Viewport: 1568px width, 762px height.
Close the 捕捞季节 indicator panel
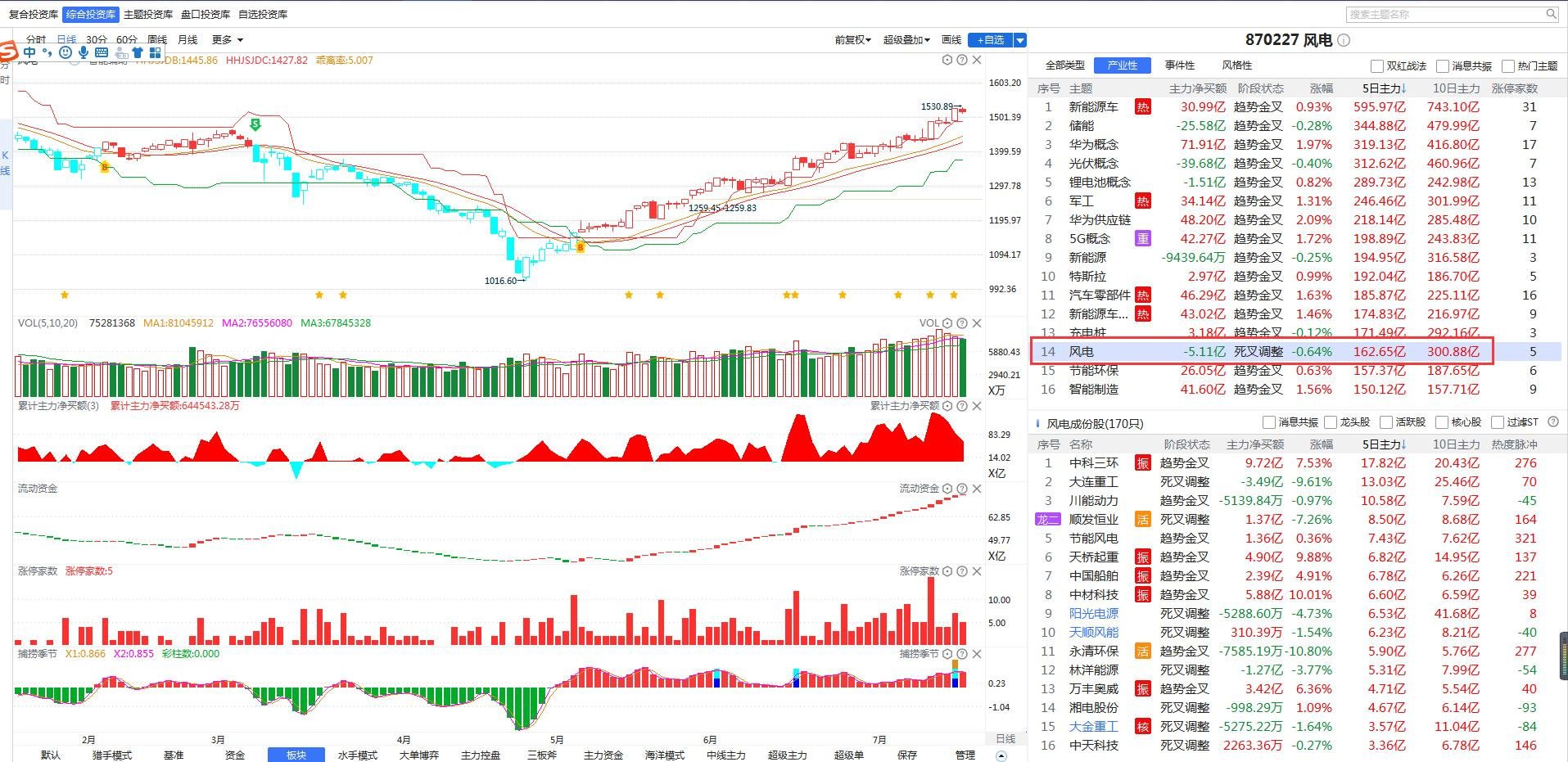[x=977, y=654]
